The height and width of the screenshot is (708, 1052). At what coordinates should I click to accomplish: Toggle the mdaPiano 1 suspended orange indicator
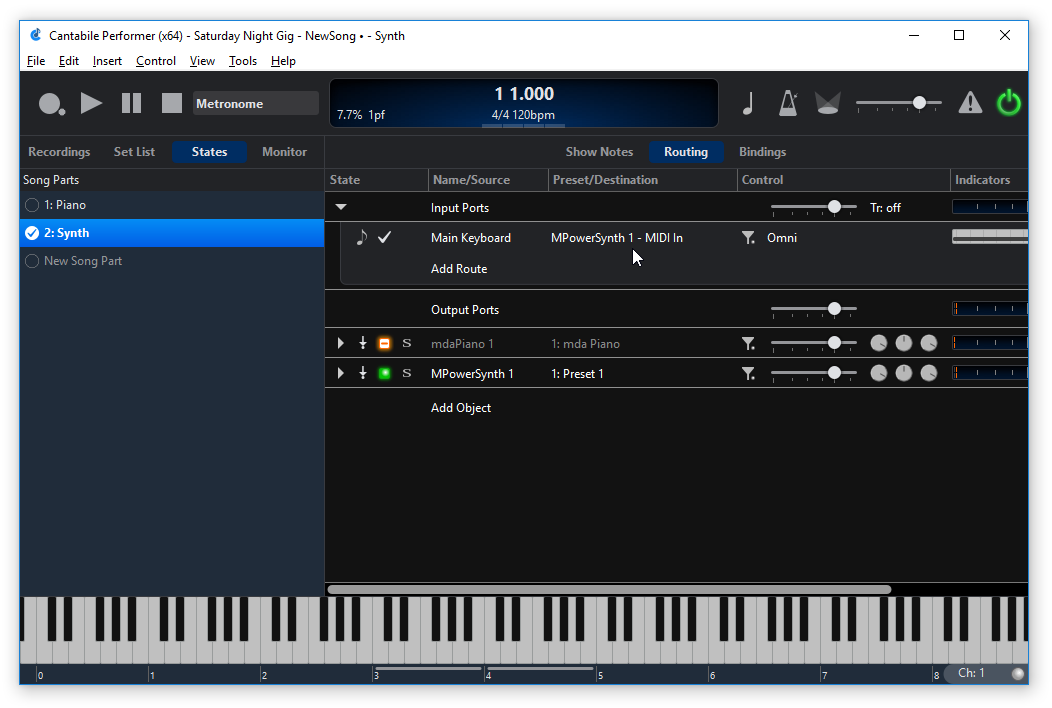tap(384, 344)
